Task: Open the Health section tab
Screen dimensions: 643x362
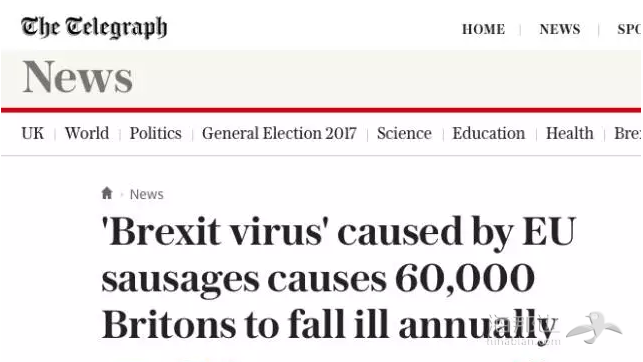Action: [570, 133]
